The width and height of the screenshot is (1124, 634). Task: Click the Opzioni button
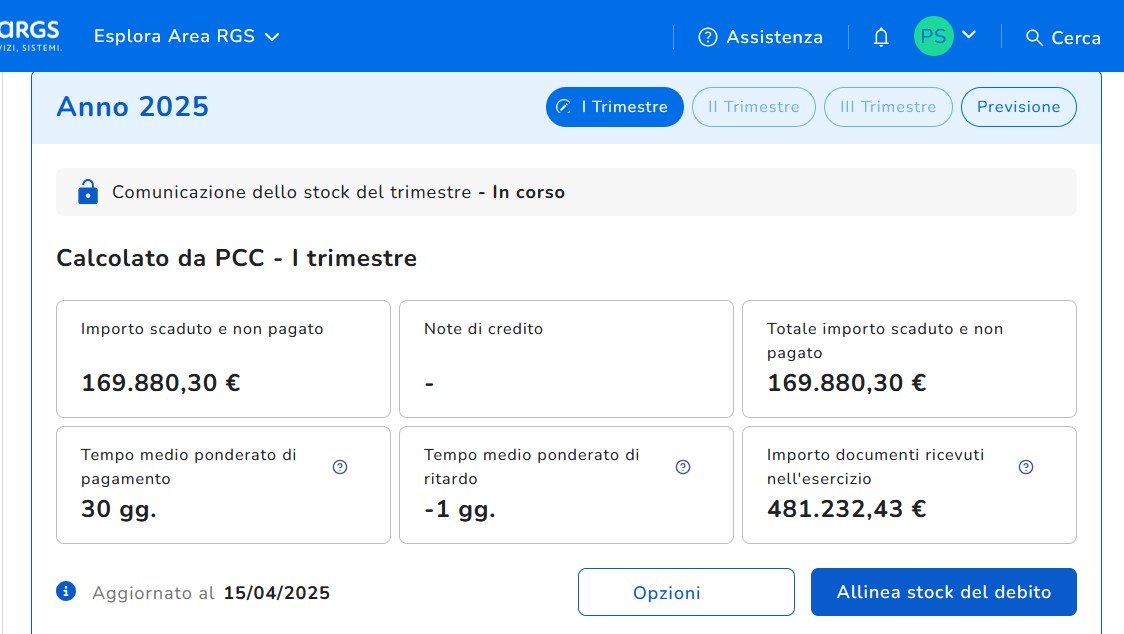[686, 592]
